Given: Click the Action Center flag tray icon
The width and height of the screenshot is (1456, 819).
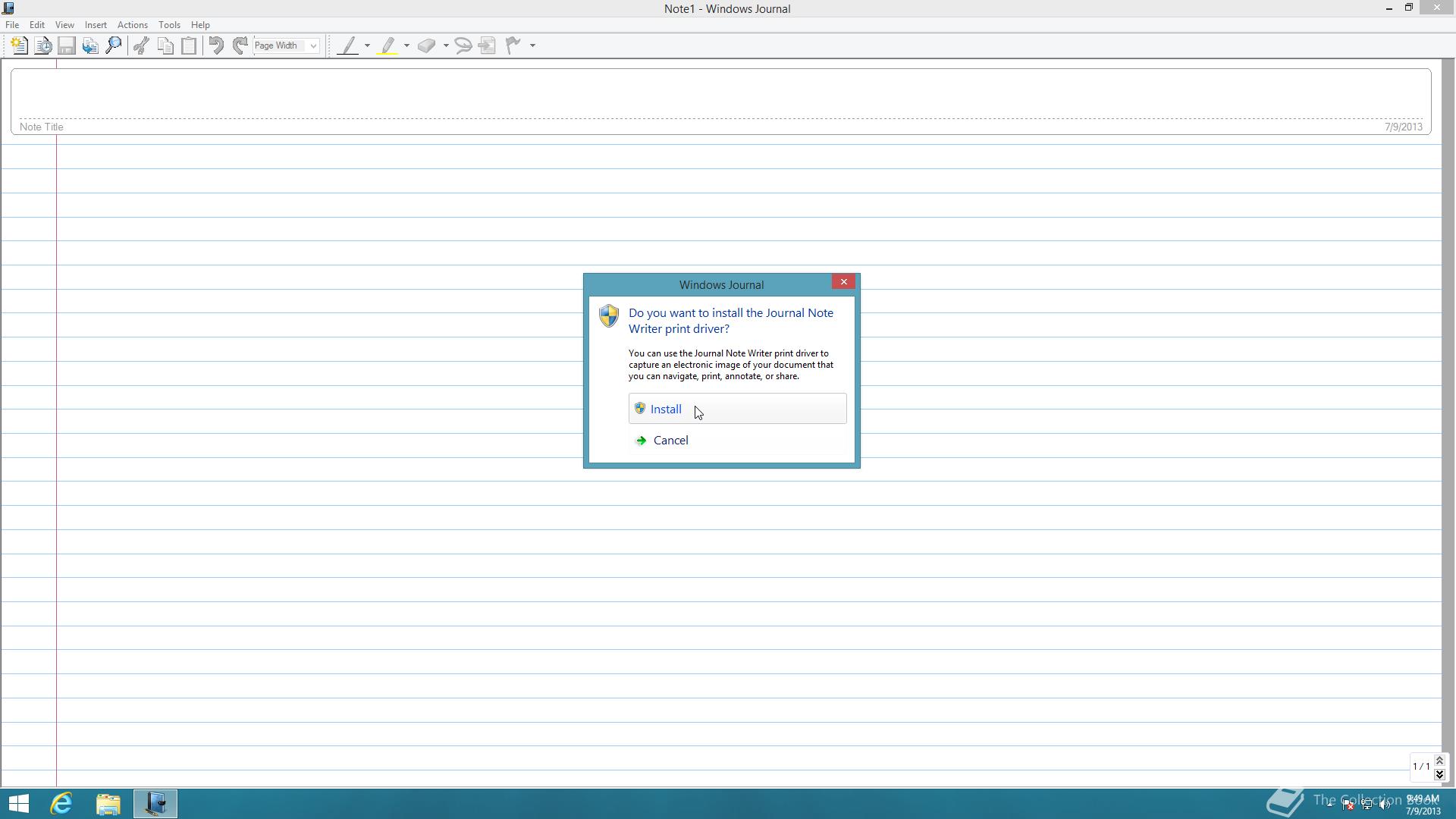Looking at the screenshot, I should point(1348,805).
